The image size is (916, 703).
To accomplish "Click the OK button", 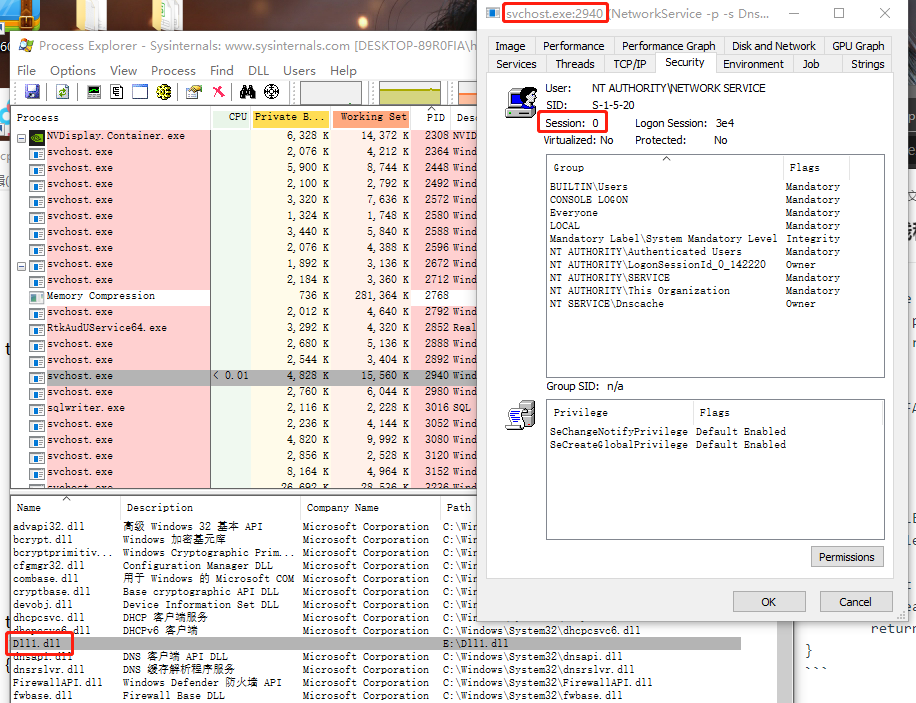I will coord(768,602).
